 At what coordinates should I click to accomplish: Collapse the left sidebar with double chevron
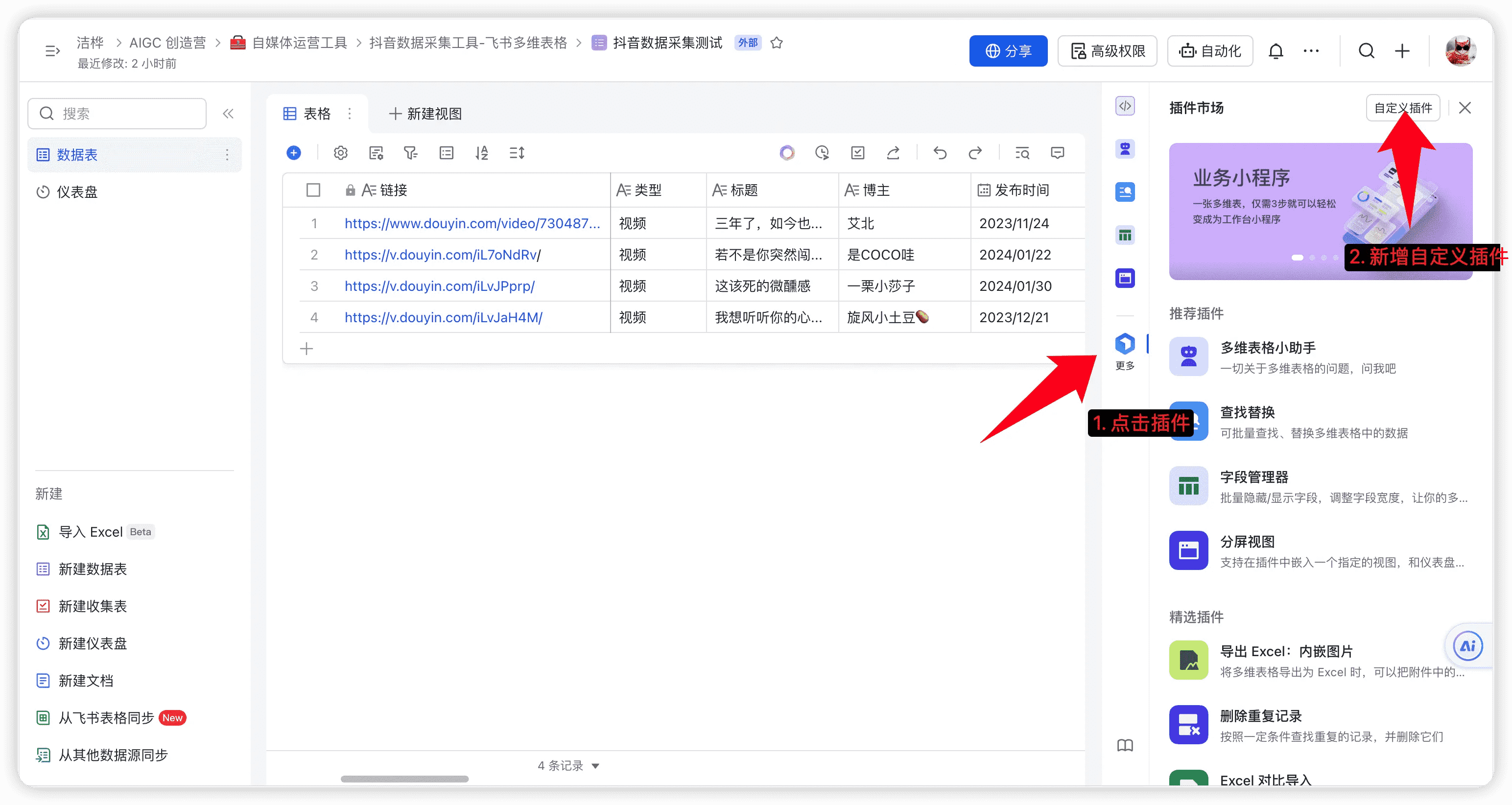click(228, 113)
